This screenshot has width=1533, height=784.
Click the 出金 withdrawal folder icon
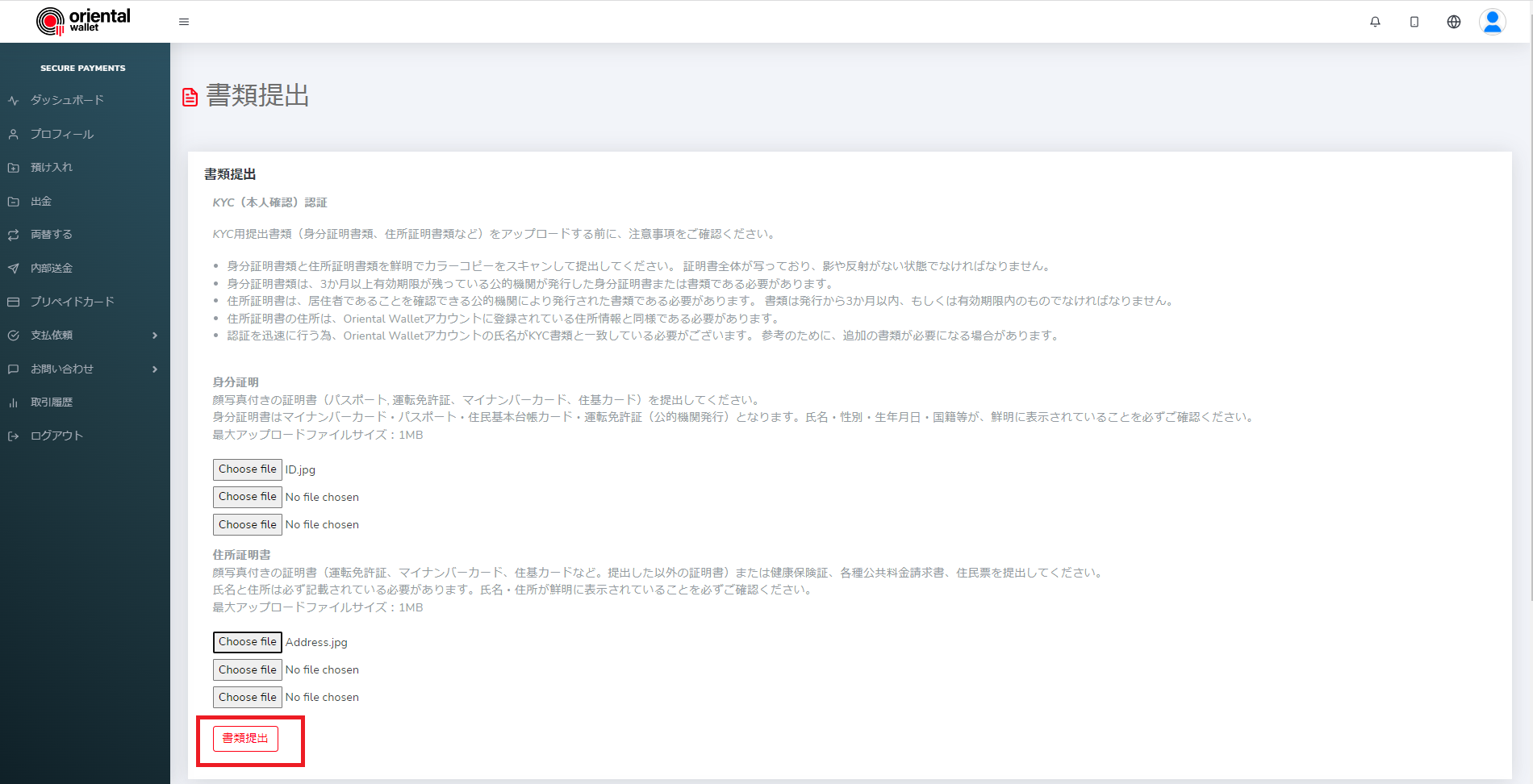point(13,202)
